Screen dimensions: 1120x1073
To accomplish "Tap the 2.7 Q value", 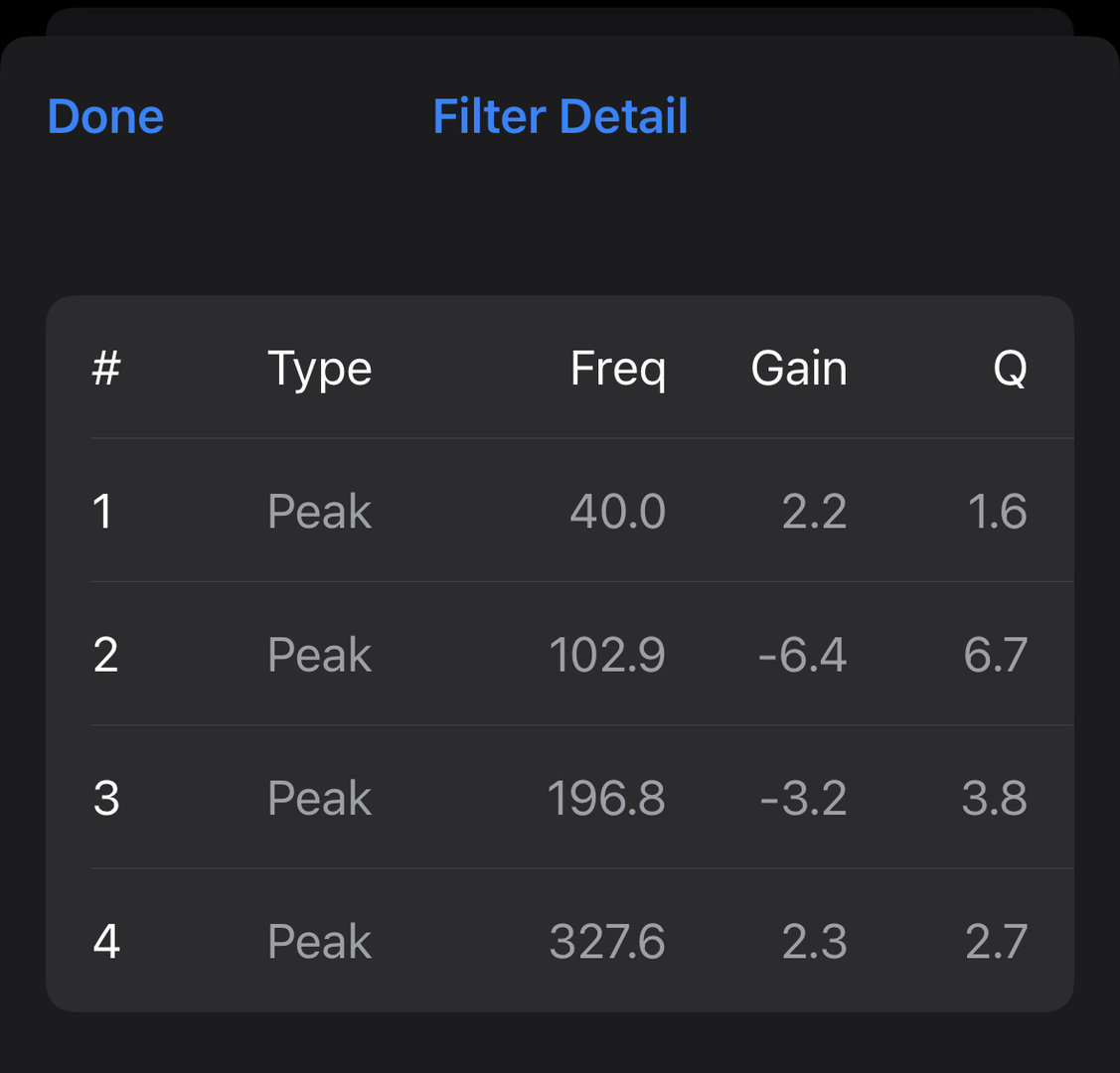I will pos(997,941).
